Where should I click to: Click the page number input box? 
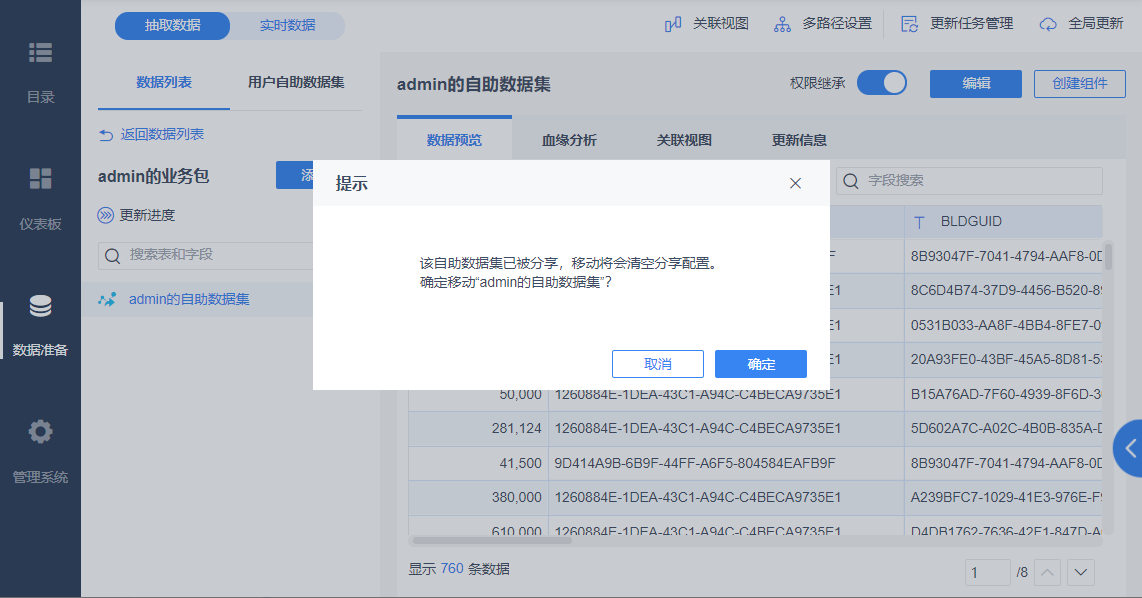tap(988, 573)
